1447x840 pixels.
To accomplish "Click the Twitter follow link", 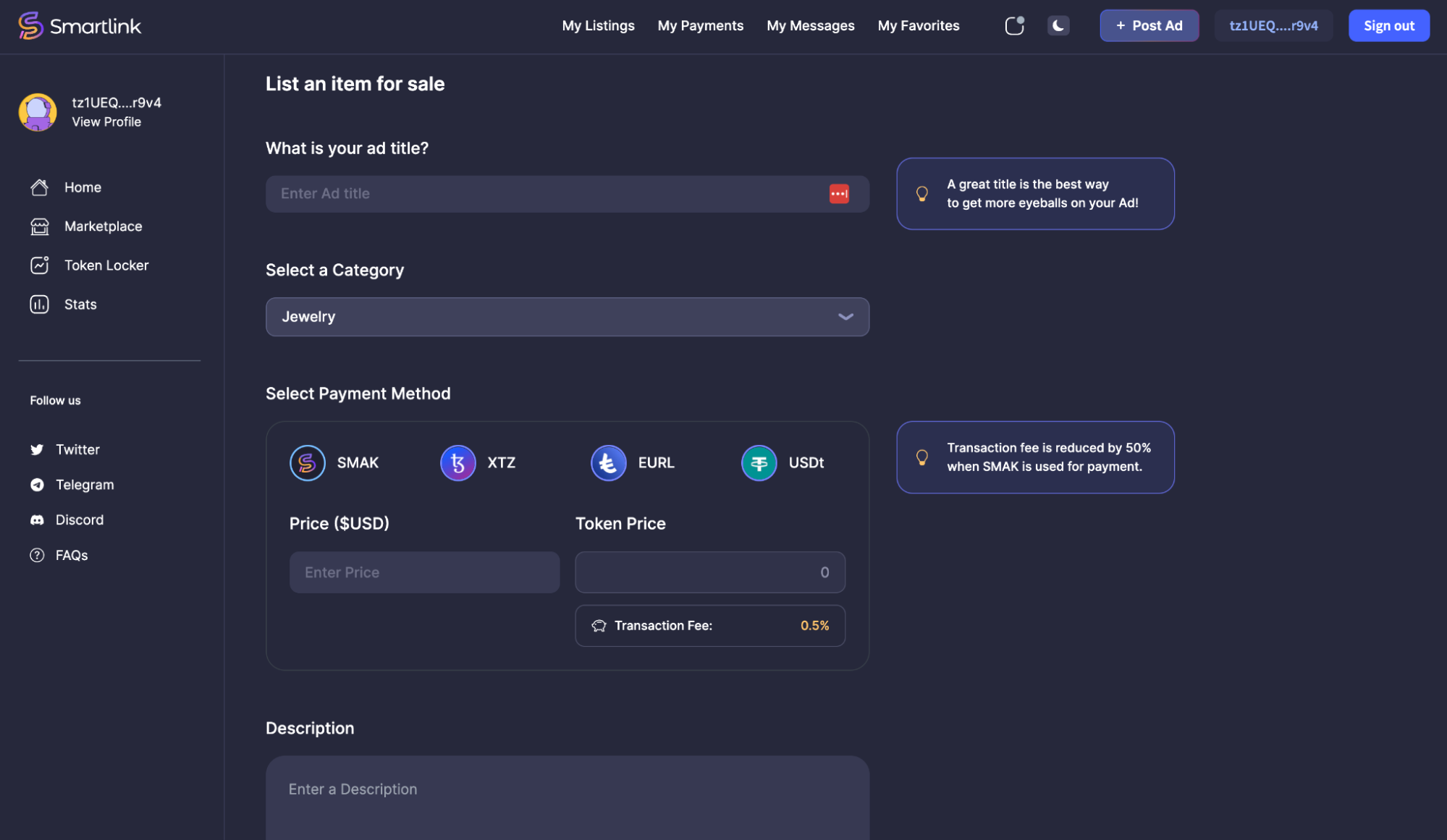I will (x=77, y=449).
